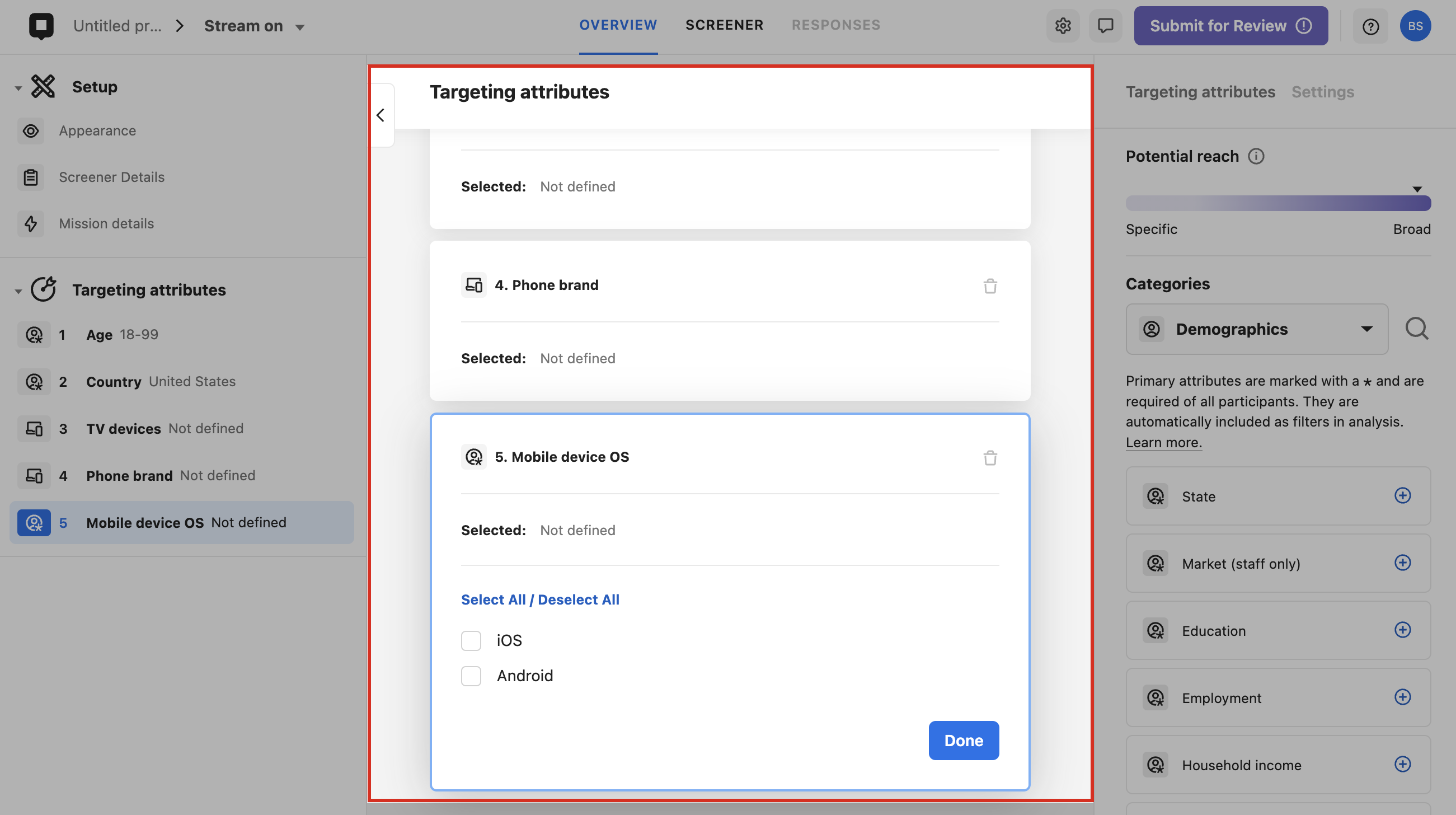1456x815 pixels.
Task: Open the categories search magnifier
Action: point(1416,329)
